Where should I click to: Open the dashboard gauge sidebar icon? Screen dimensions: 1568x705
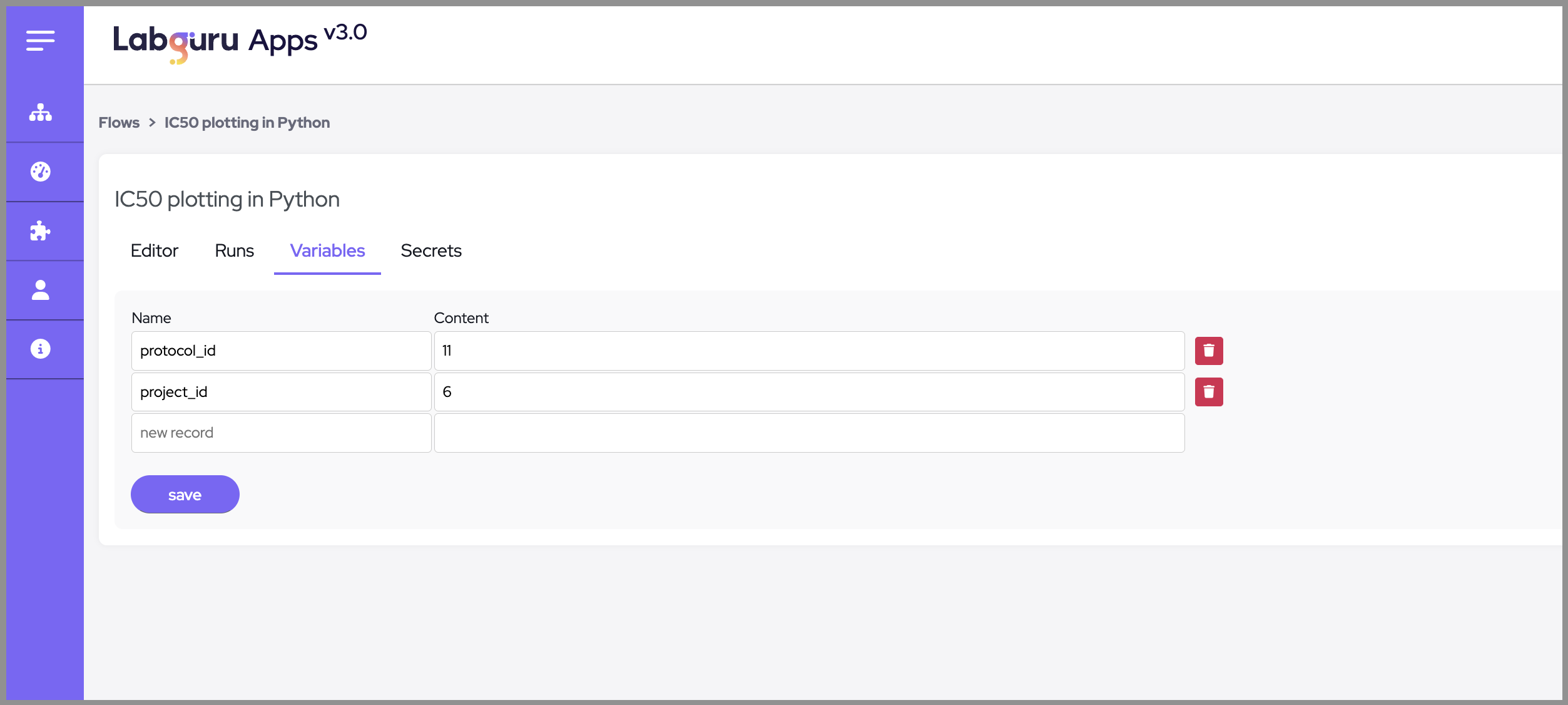41,172
